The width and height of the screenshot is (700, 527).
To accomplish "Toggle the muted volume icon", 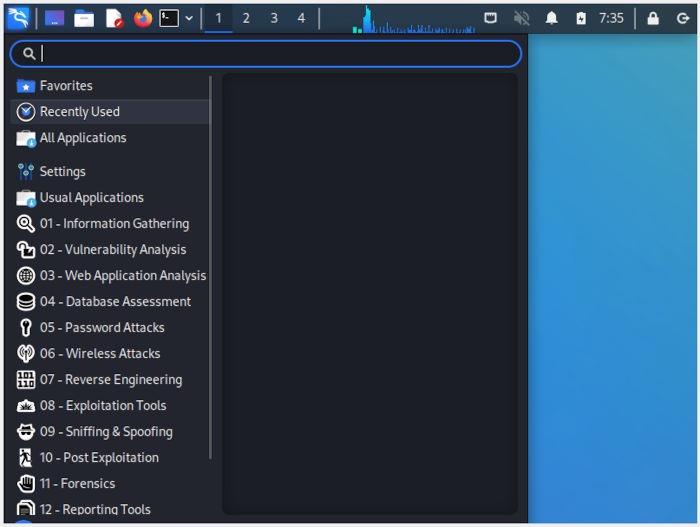I will tap(521, 18).
